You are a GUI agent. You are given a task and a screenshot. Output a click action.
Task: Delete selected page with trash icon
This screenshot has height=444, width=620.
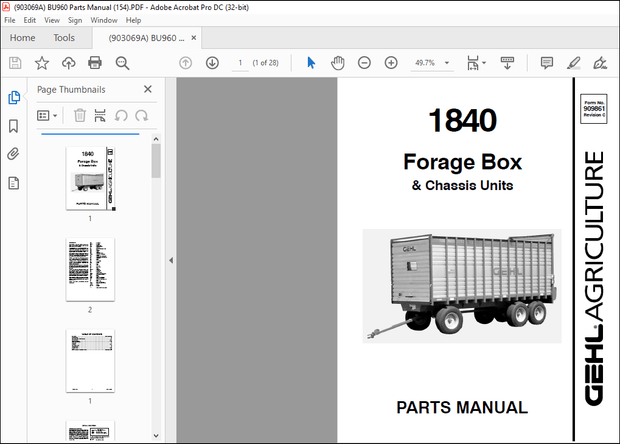[80, 115]
